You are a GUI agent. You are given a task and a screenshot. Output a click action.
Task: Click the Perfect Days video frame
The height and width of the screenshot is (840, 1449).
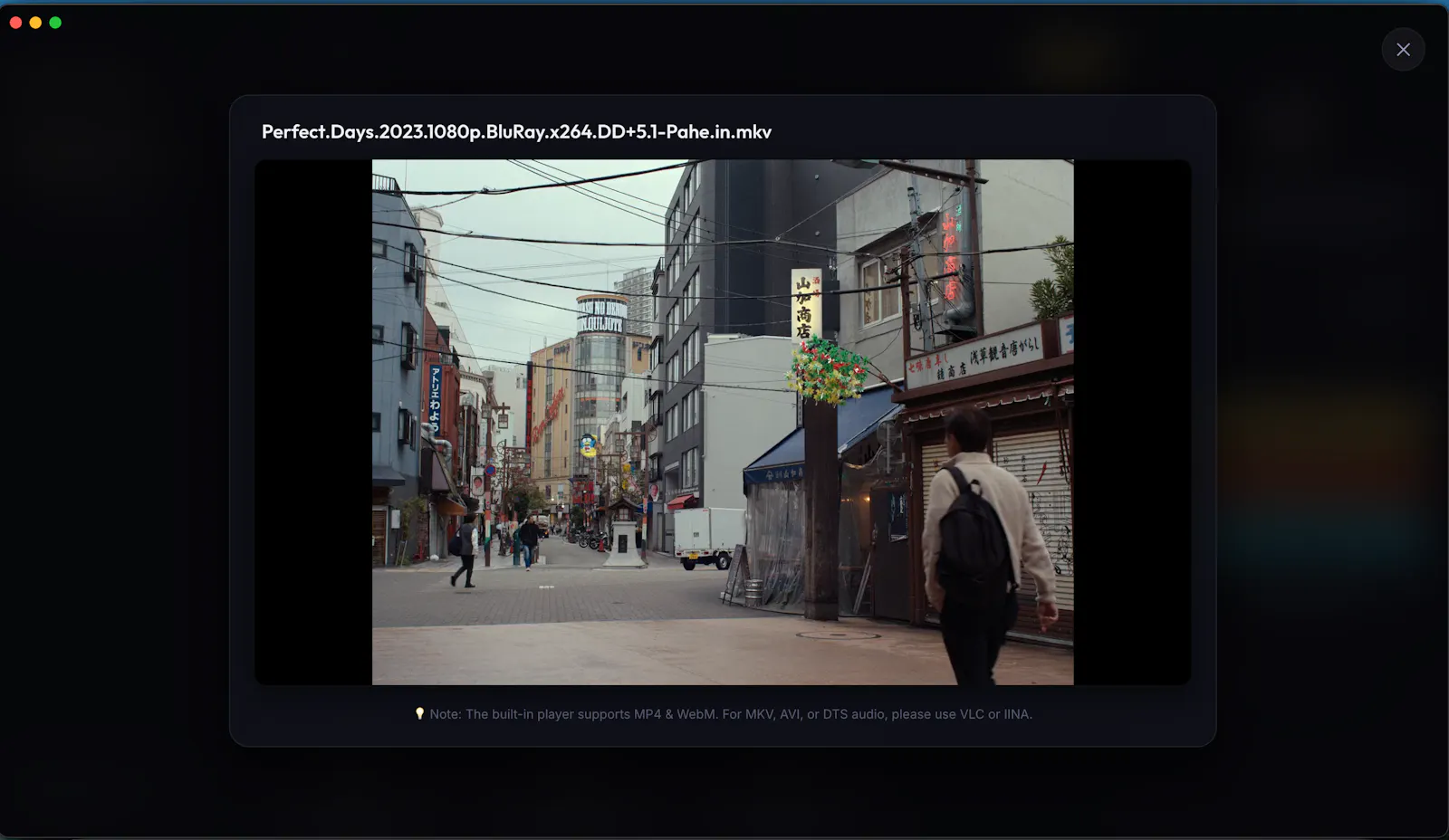pos(723,422)
